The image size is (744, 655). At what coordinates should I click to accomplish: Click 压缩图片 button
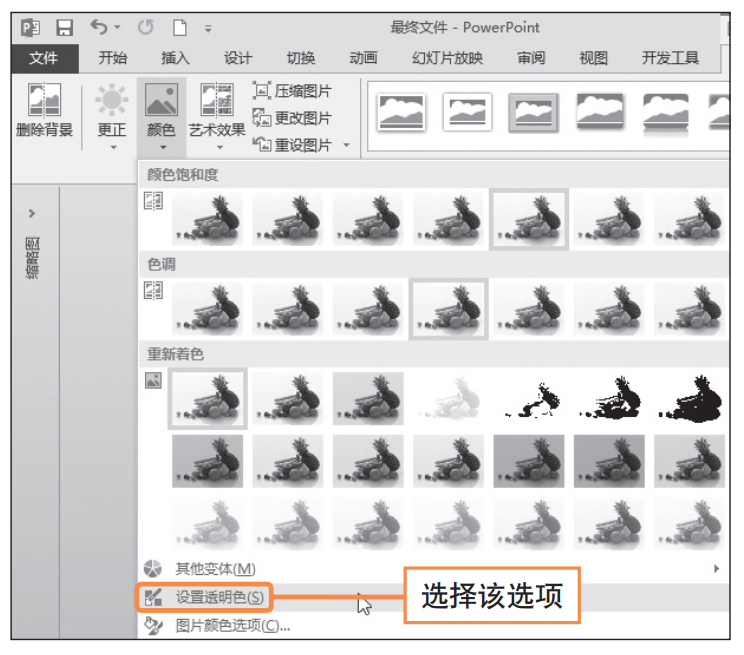292,91
